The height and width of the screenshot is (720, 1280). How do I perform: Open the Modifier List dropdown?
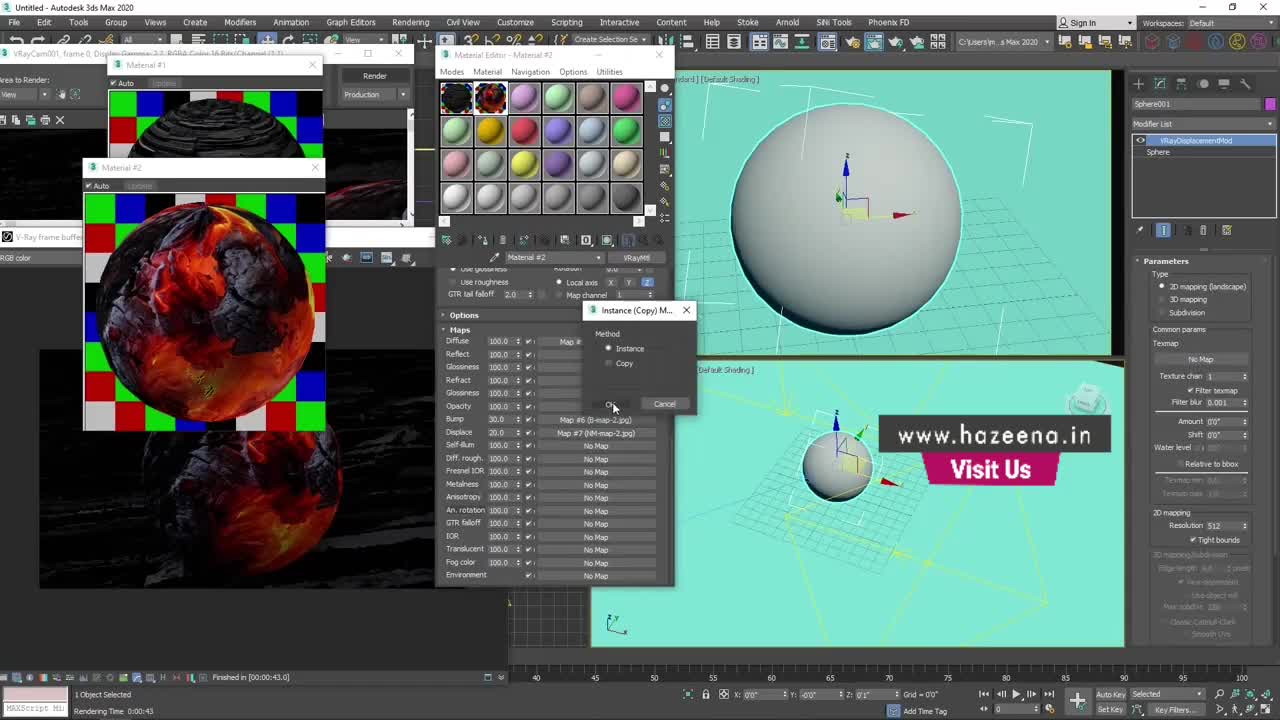(1203, 124)
